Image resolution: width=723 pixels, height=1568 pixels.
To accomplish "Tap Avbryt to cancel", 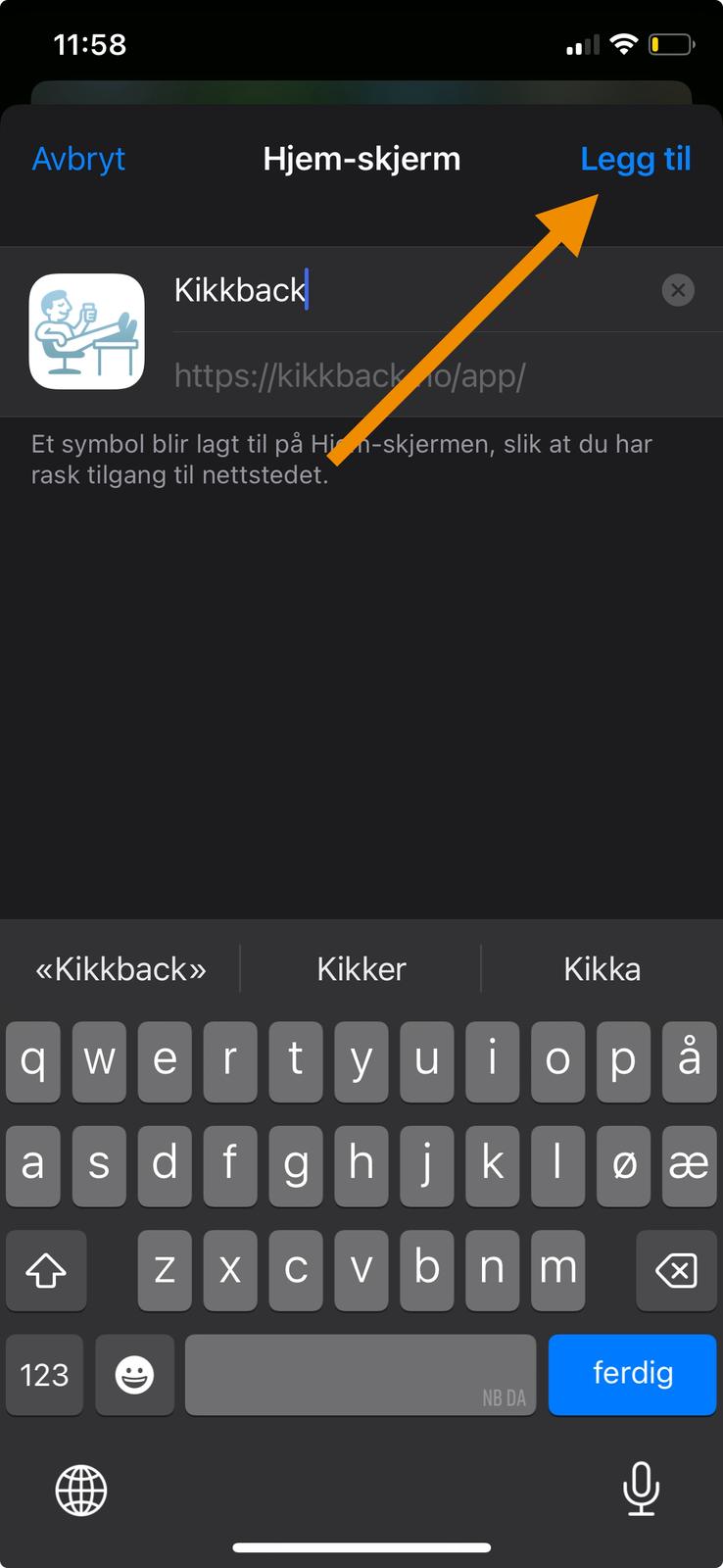I will (78, 159).
